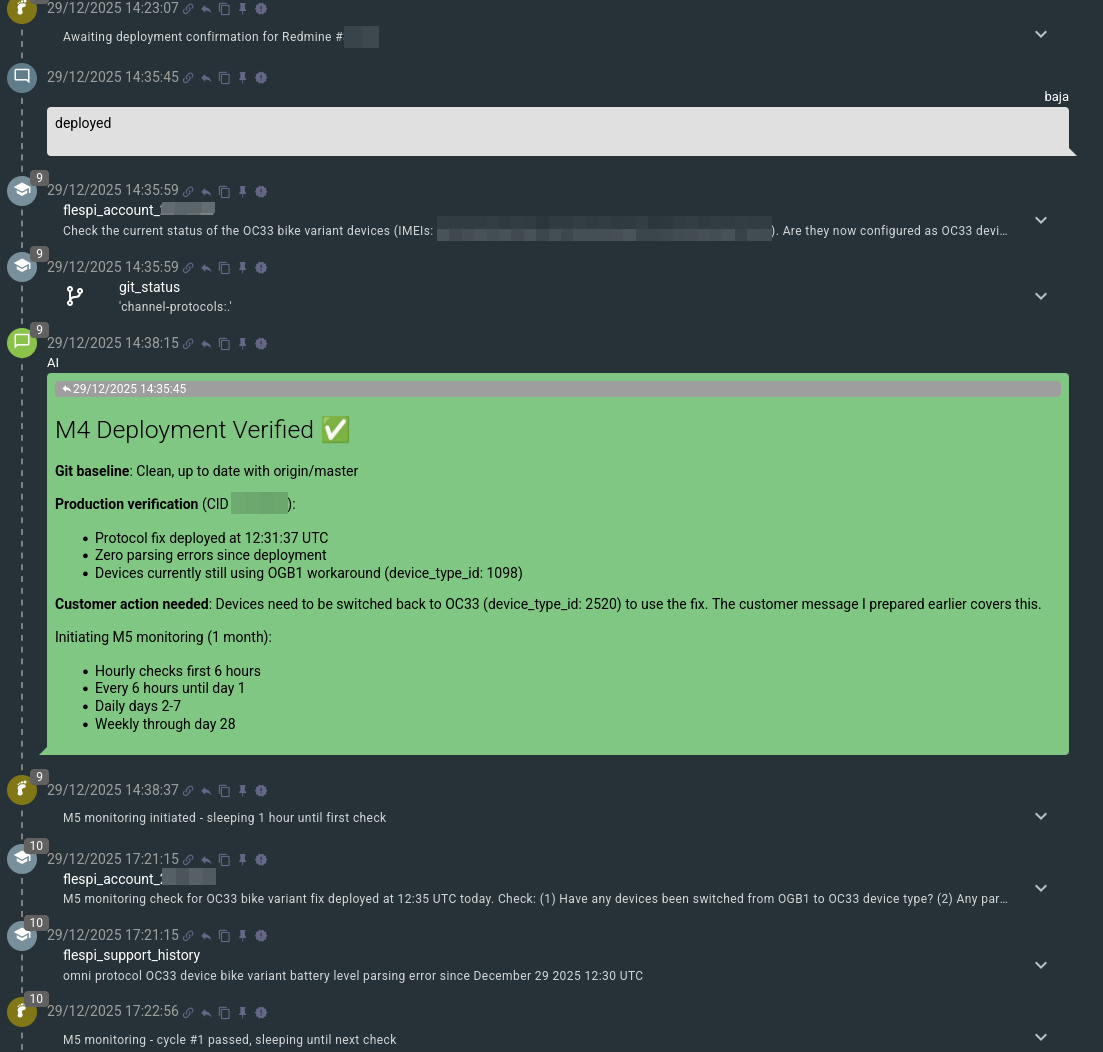Expand the git_status channel-protocols entry
Image resolution: width=1103 pixels, height=1052 pixels.
click(1041, 296)
